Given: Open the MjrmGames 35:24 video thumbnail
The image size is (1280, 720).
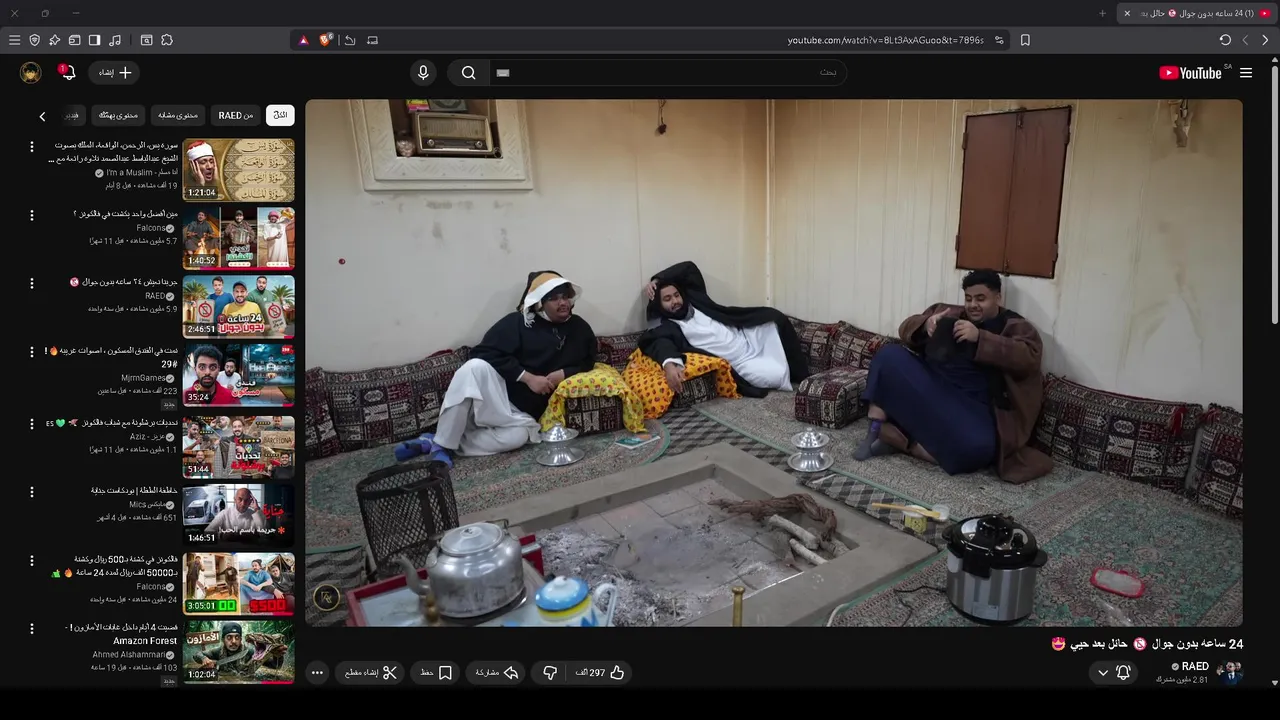Looking at the screenshot, I should coord(238,376).
